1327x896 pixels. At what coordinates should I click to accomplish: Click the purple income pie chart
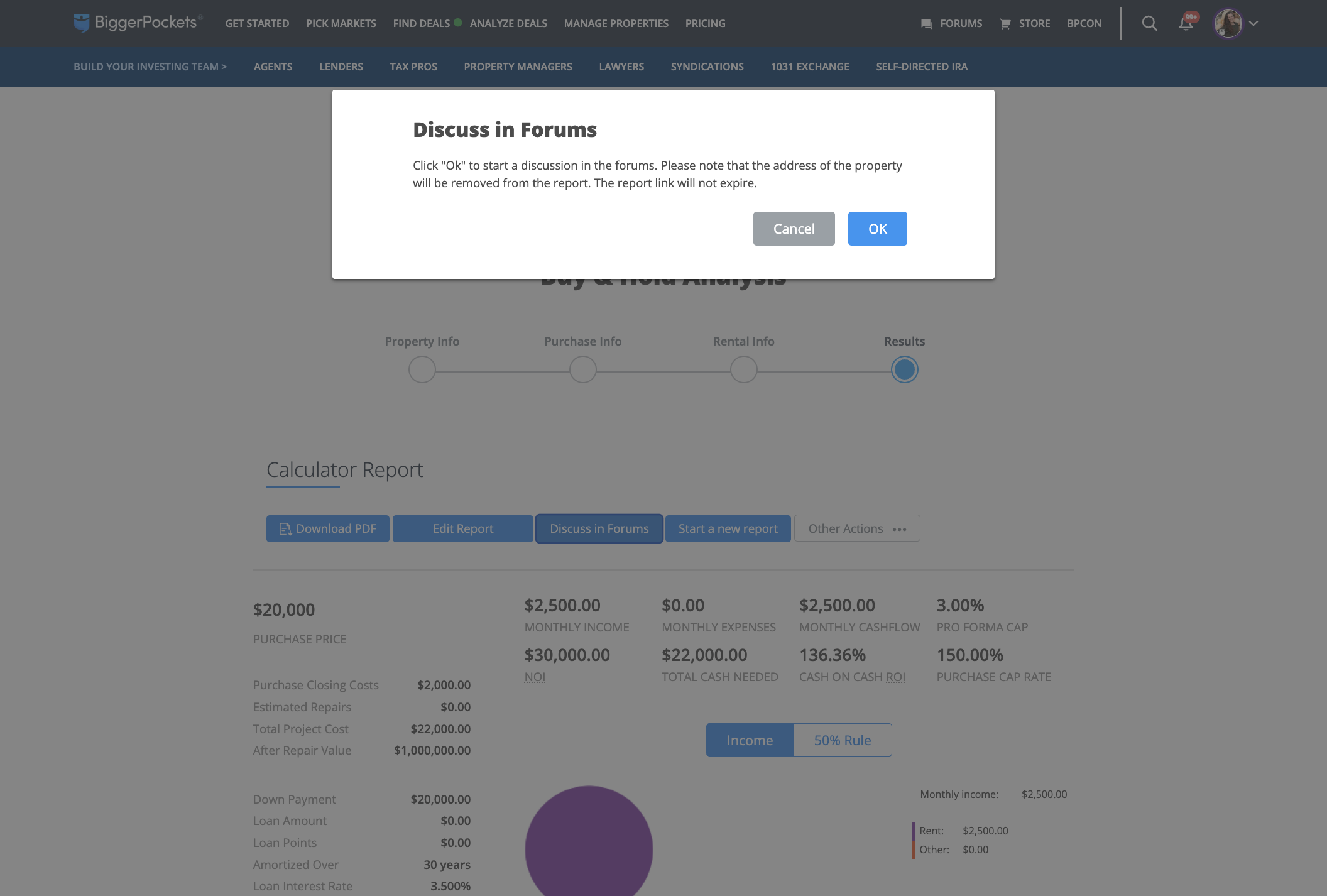(589, 842)
